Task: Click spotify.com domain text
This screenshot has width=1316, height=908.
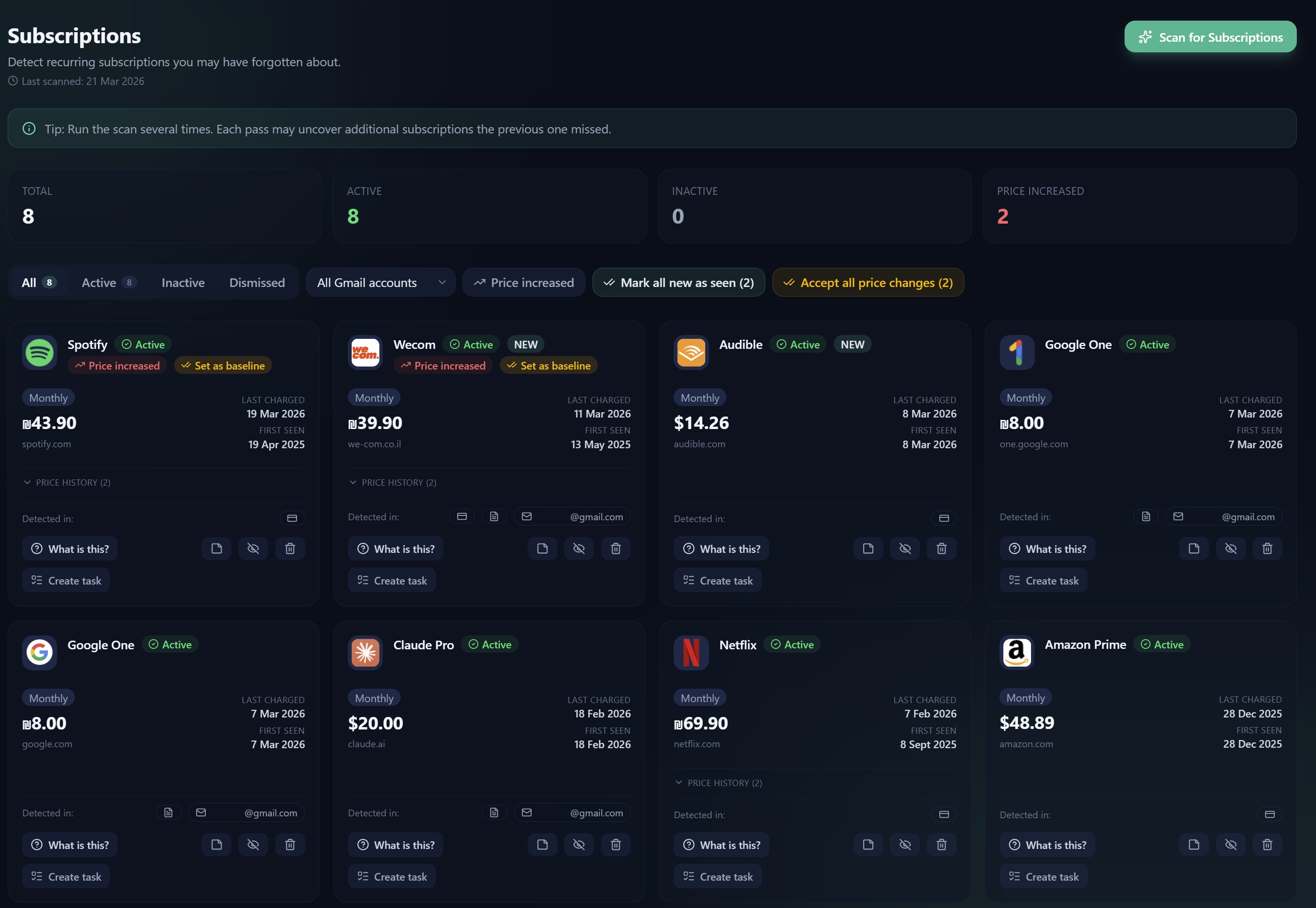Action: point(47,444)
